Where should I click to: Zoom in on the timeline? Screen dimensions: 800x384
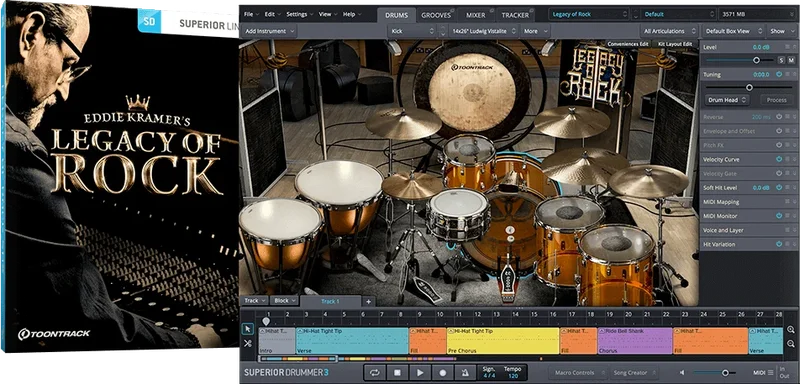point(790,329)
